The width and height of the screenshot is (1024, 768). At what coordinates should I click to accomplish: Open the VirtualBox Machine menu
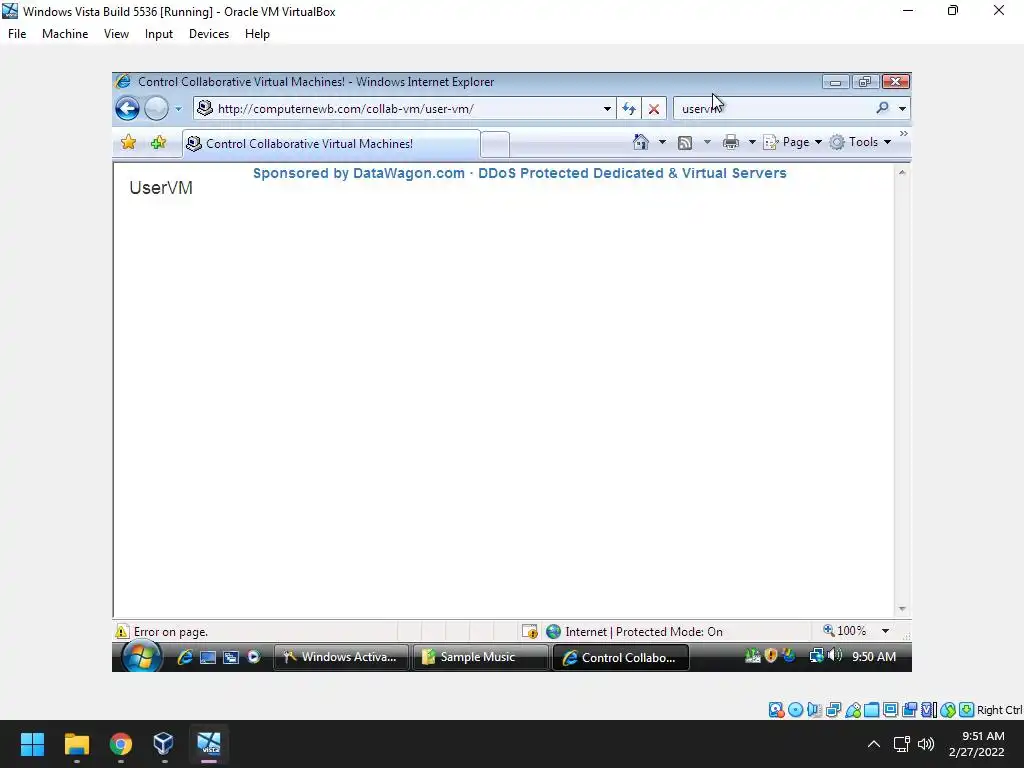(x=65, y=34)
